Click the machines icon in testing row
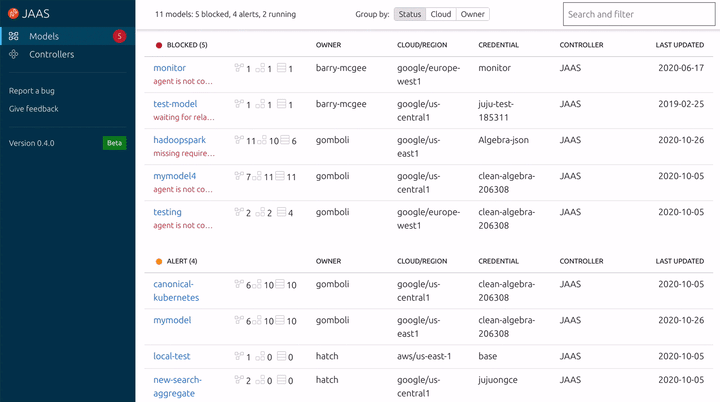Image resolution: width=720 pixels, height=402 pixels. click(x=281, y=211)
